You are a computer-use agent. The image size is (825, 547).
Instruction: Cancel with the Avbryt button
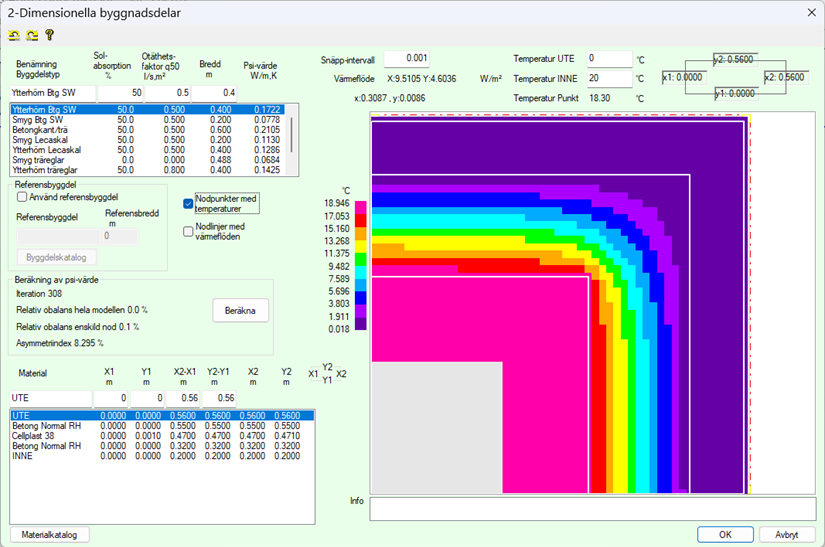click(x=787, y=534)
